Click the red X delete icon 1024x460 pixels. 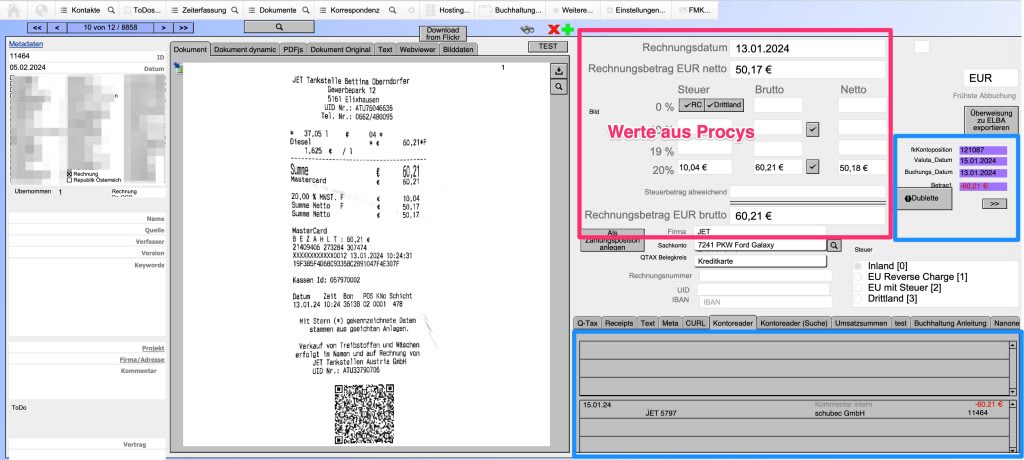[554, 29]
